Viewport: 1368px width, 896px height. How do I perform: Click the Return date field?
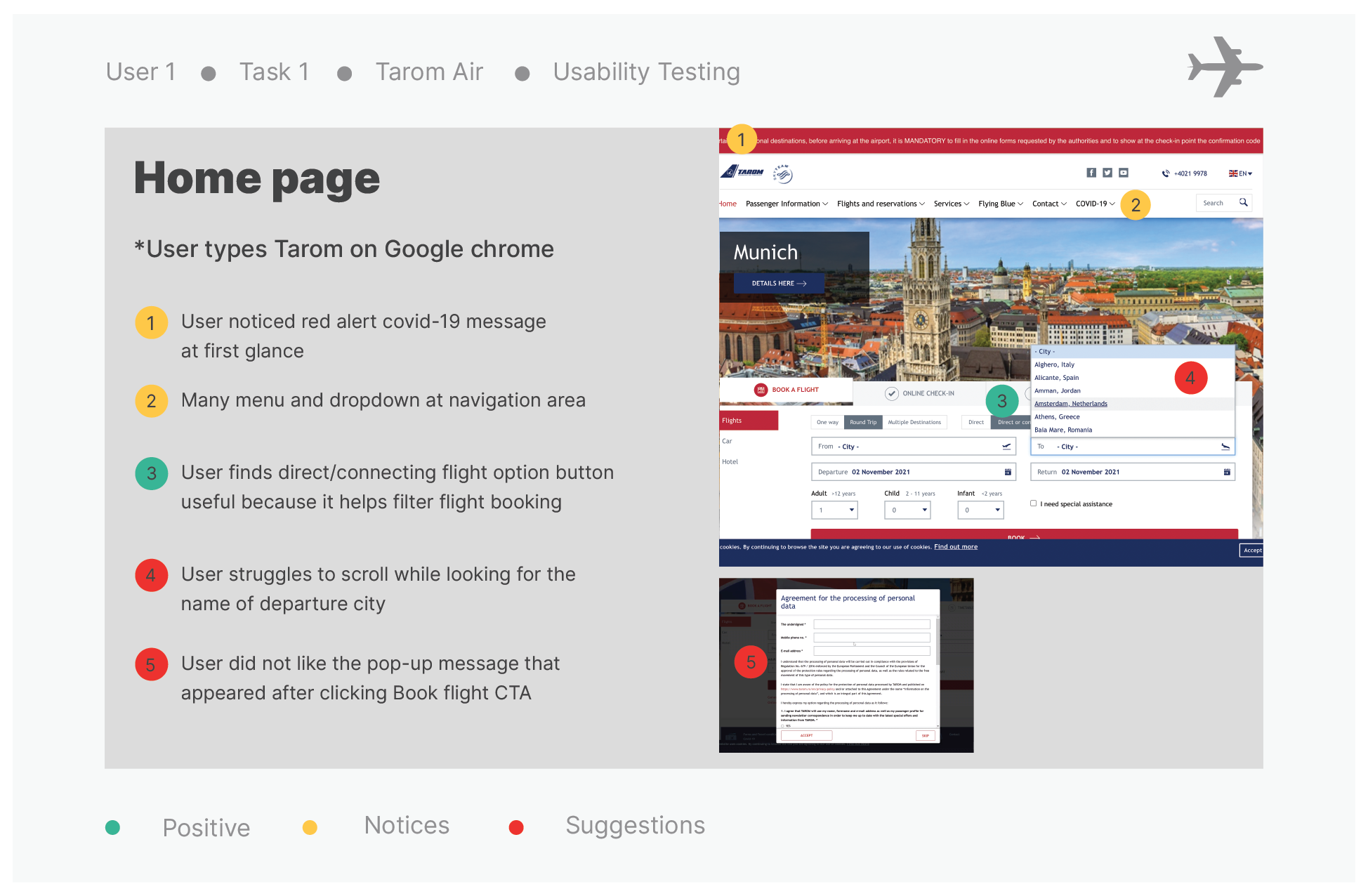(1132, 472)
